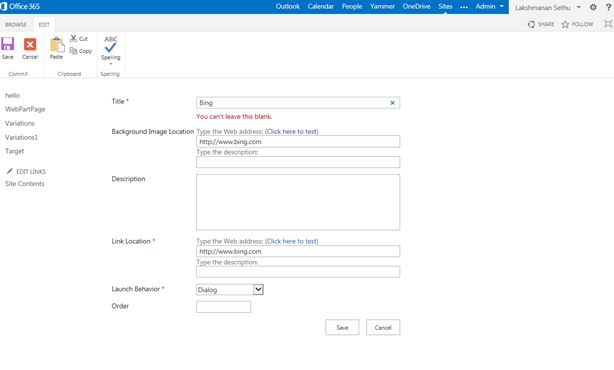The image size is (614, 370).
Task: Open Calendar from top navigation
Action: pyautogui.click(x=321, y=6)
